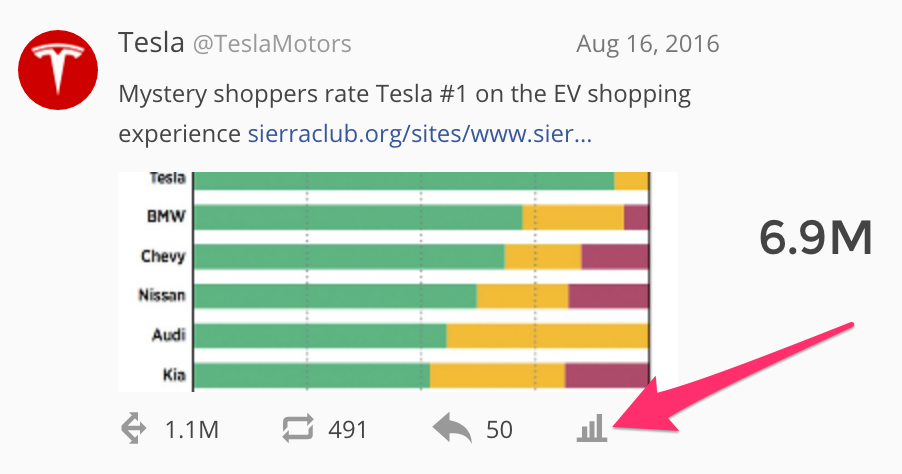This screenshot has width=902, height=474.
Task: Click the yellow segment of the Audi bar
Action: [x=547, y=336]
